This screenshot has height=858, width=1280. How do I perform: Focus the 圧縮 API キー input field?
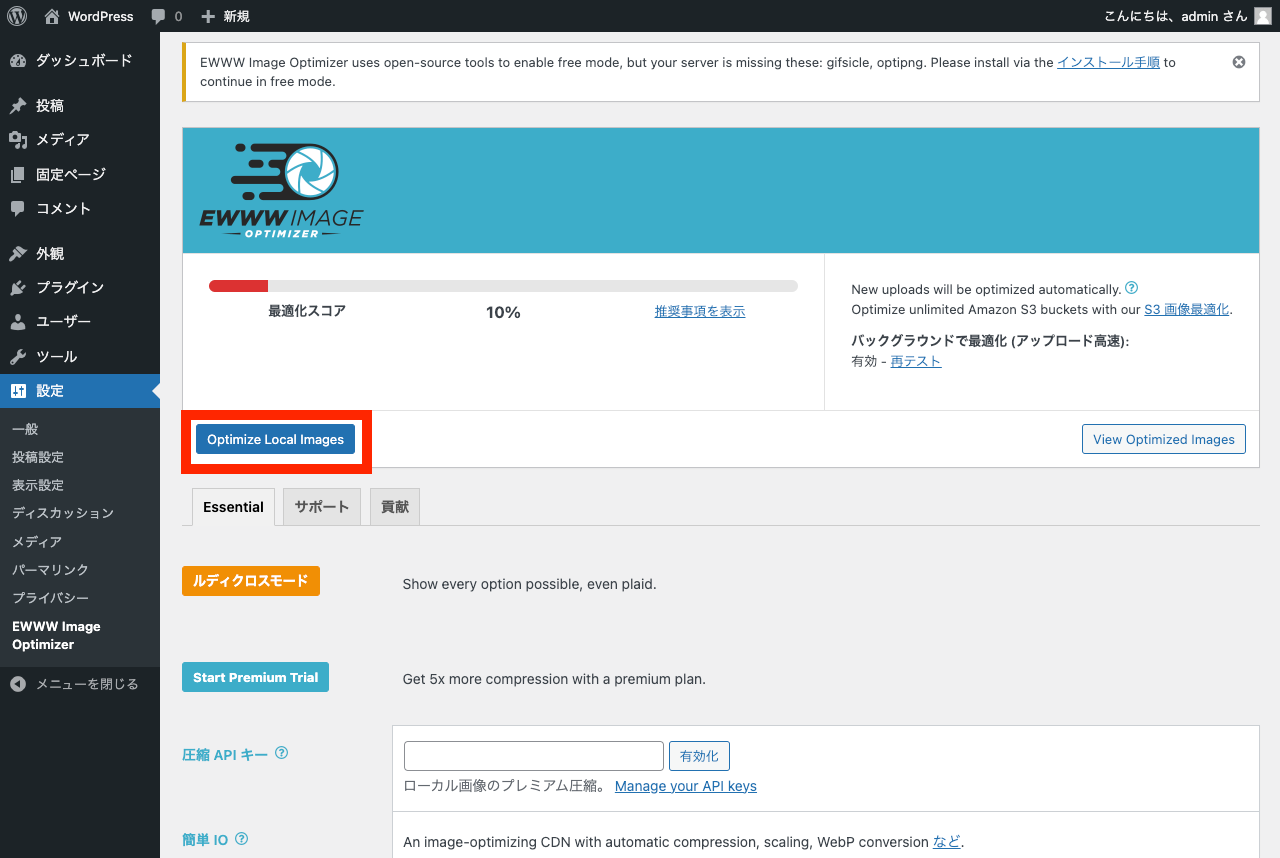tap(534, 756)
